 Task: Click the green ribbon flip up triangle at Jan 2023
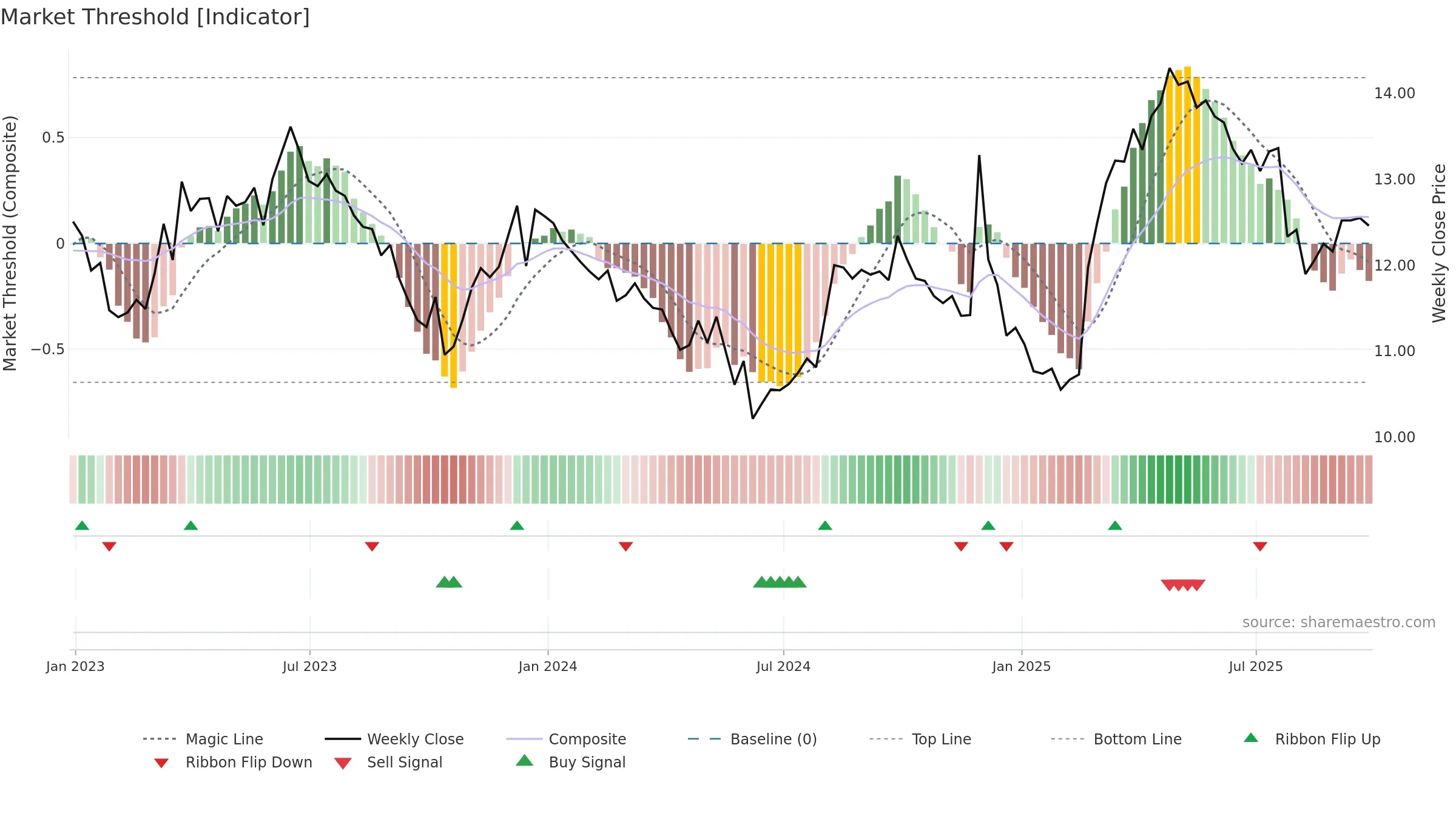click(82, 525)
